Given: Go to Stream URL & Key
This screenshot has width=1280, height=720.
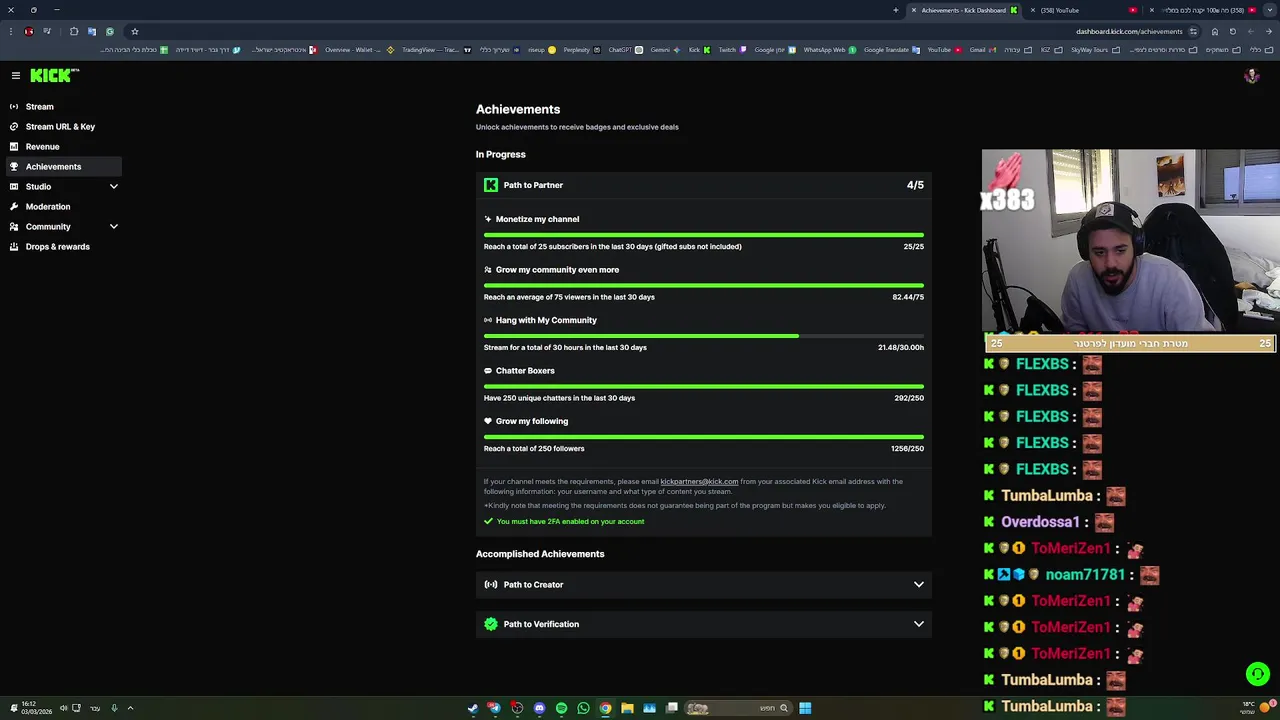Looking at the screenshot, I should (x=60, y=126).
